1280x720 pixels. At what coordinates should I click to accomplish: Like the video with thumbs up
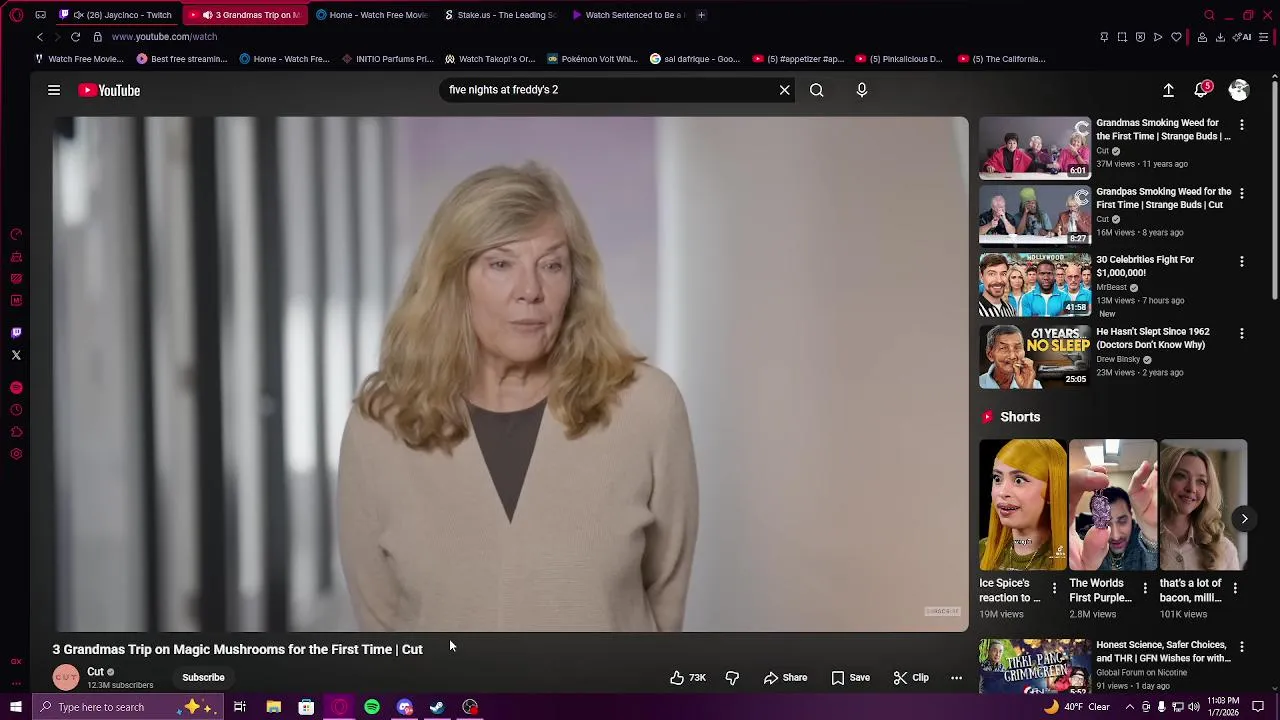688,678
